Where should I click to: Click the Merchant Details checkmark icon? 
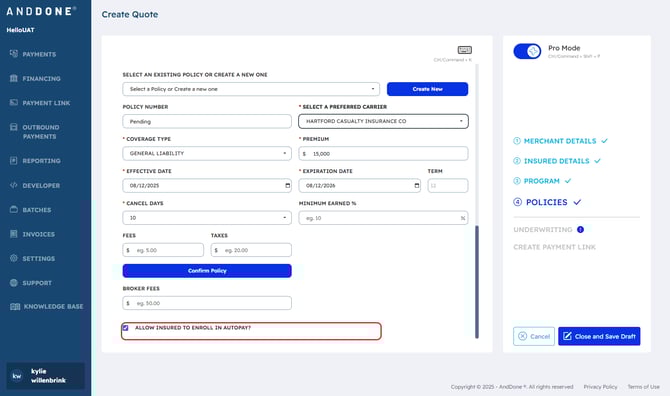(605, 141)
